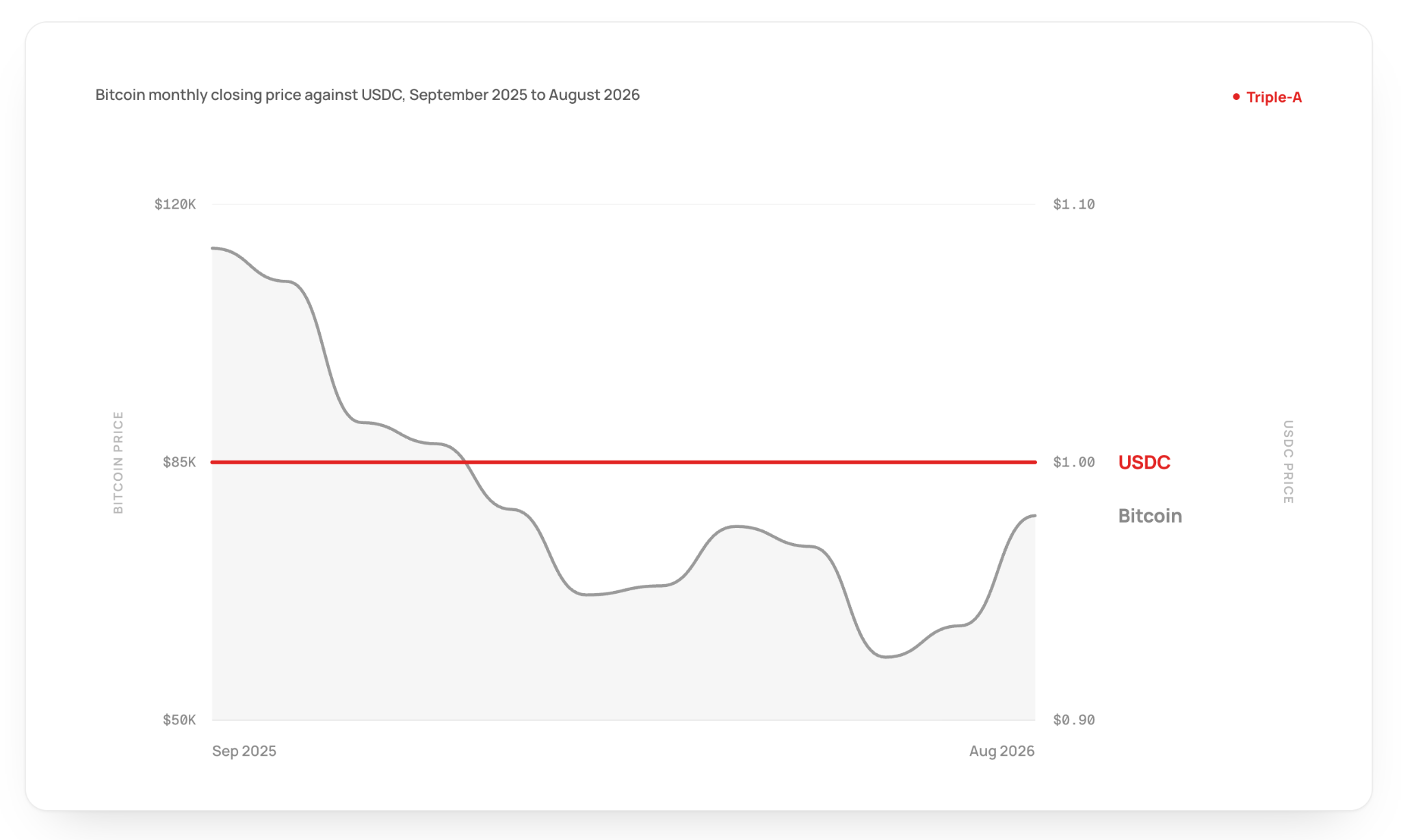The width and height of the screenshot is (1401, 840).
Task: Click the $0.90 USDC axis label
Action: point(1074,720)
